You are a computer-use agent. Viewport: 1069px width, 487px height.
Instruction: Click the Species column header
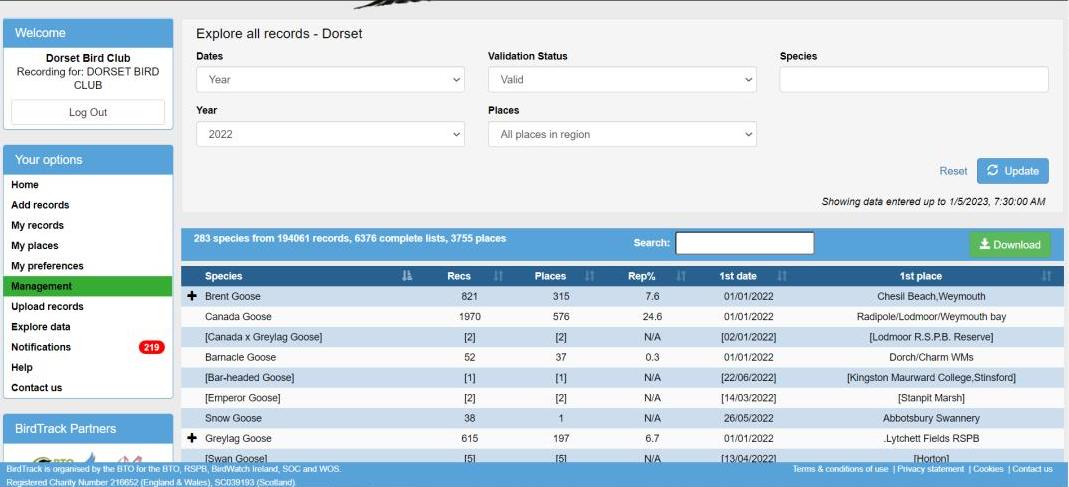pos(224,276)
